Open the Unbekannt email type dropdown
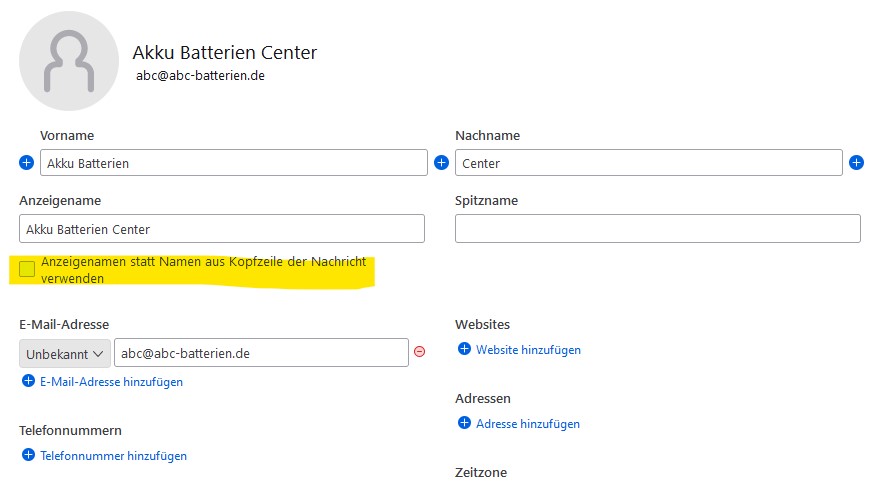Viewport: 879px width, 486px height. 65,353
